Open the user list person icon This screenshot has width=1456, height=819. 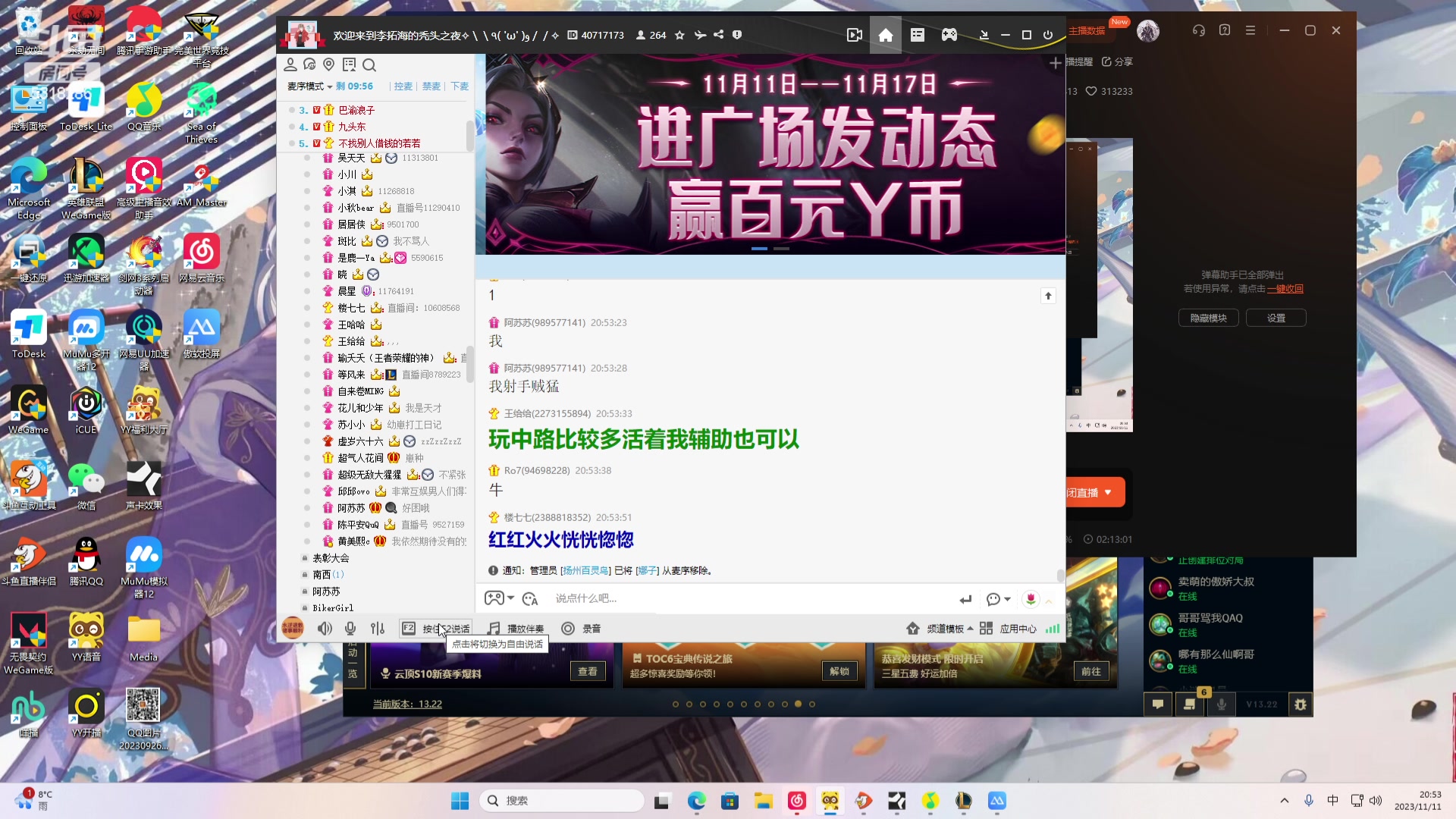pyautogui.click(x=290, y=64)
